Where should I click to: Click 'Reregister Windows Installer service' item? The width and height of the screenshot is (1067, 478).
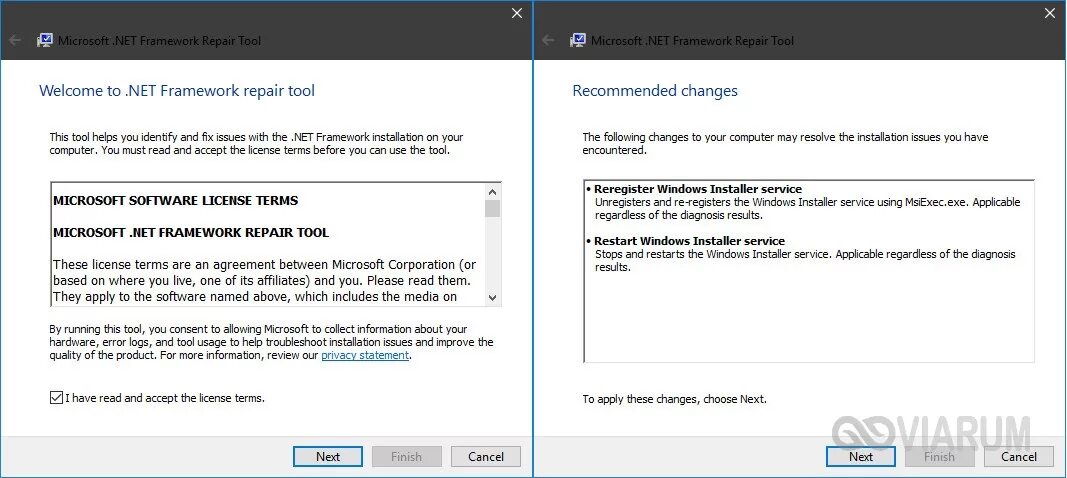pyautogui.click(x=698, y=189)
